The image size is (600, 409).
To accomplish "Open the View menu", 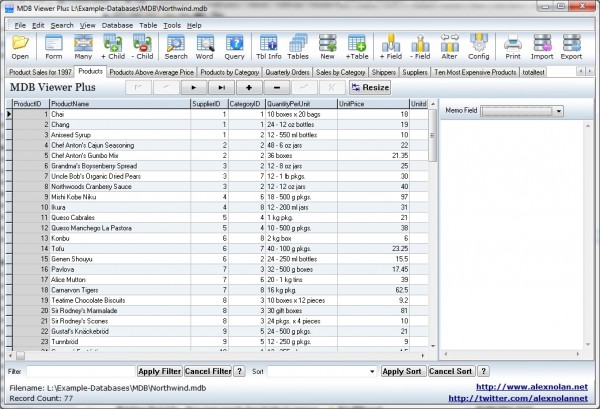I will 88,25.
